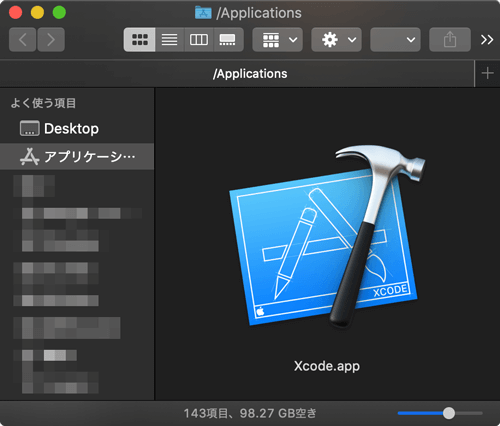The width and height of the screenshot is (500, 426).
Task: Switch to gallery view
Action: pyautogui.click(x=228, y=40)
